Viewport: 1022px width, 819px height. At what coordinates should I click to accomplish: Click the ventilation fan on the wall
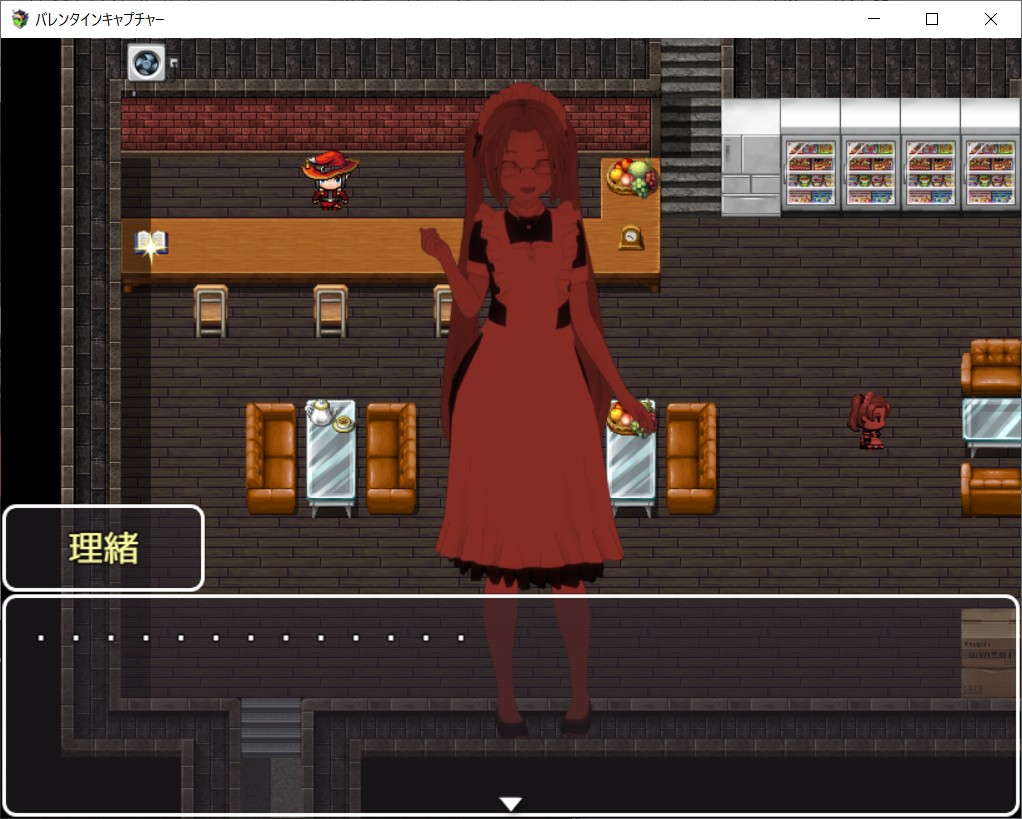click(146, 63)
